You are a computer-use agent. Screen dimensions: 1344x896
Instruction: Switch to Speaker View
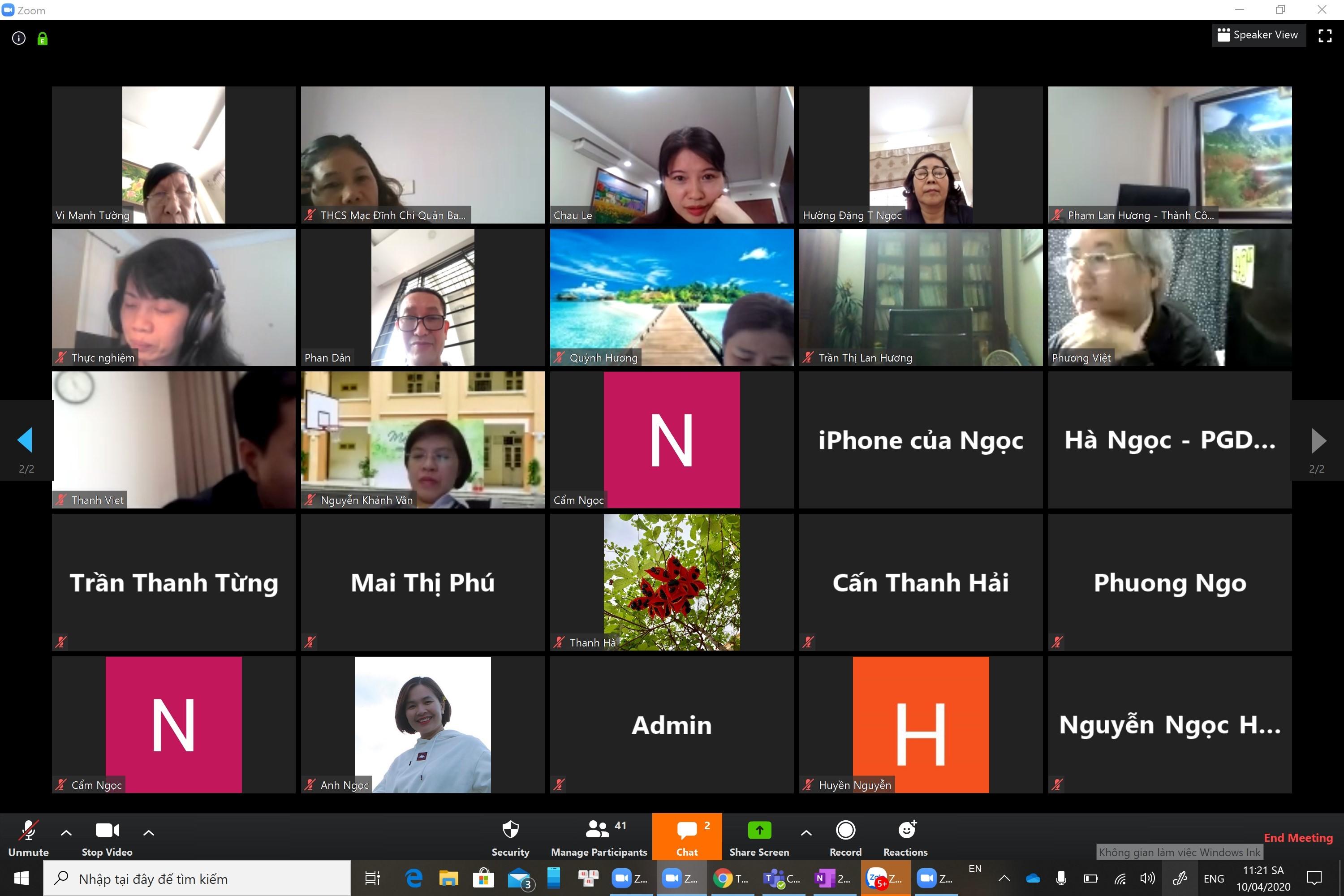coord(1258,35)
